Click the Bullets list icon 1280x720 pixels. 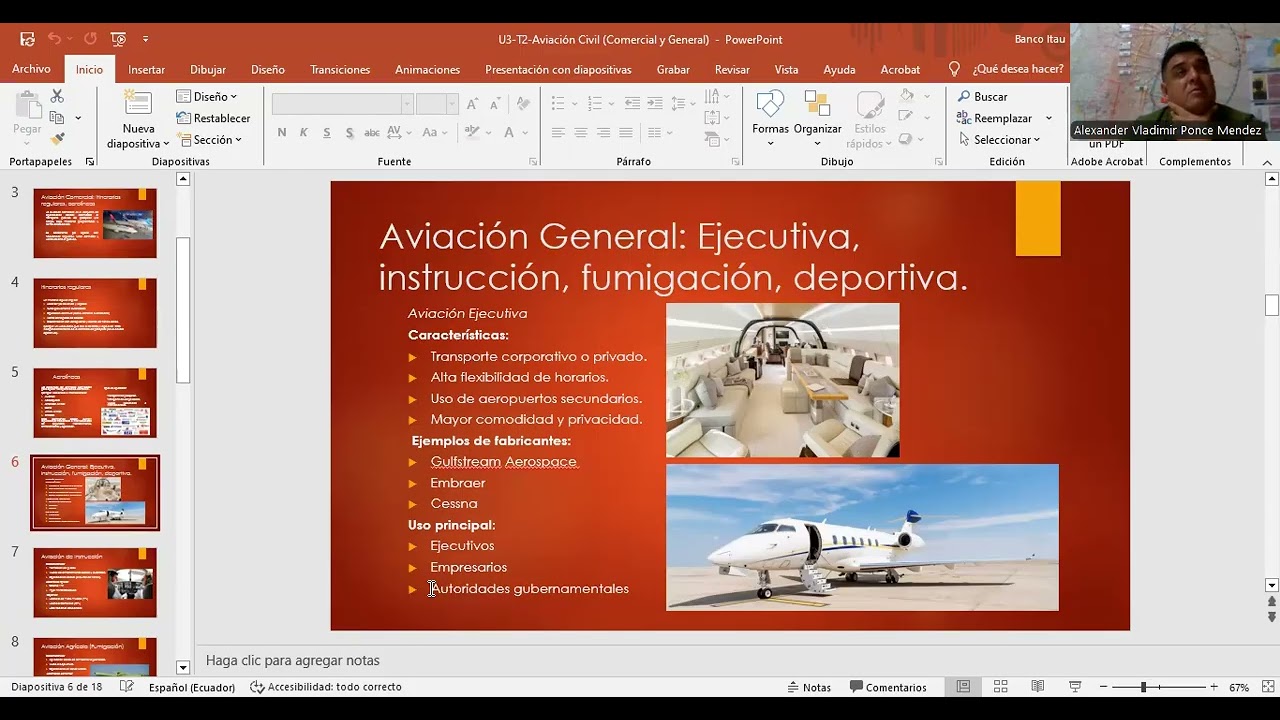tap(558, 103)
